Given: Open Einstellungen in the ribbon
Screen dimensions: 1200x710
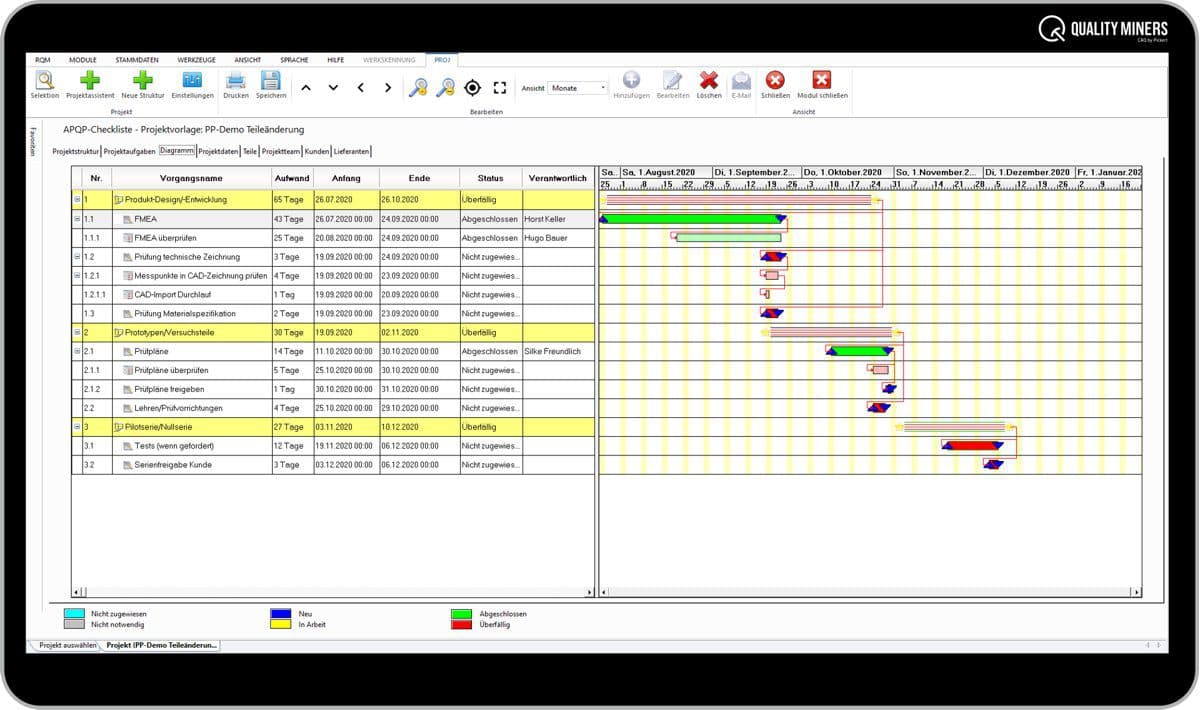Looking at the screenshot, I should click(x=192, y=81).
